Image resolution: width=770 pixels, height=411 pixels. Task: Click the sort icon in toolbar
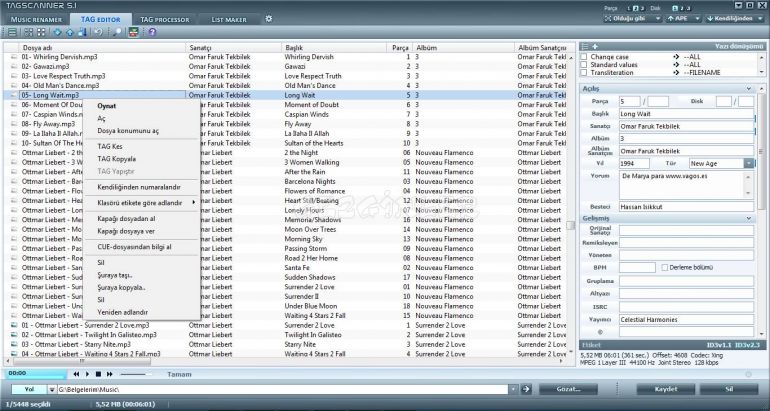coord(82,32)
